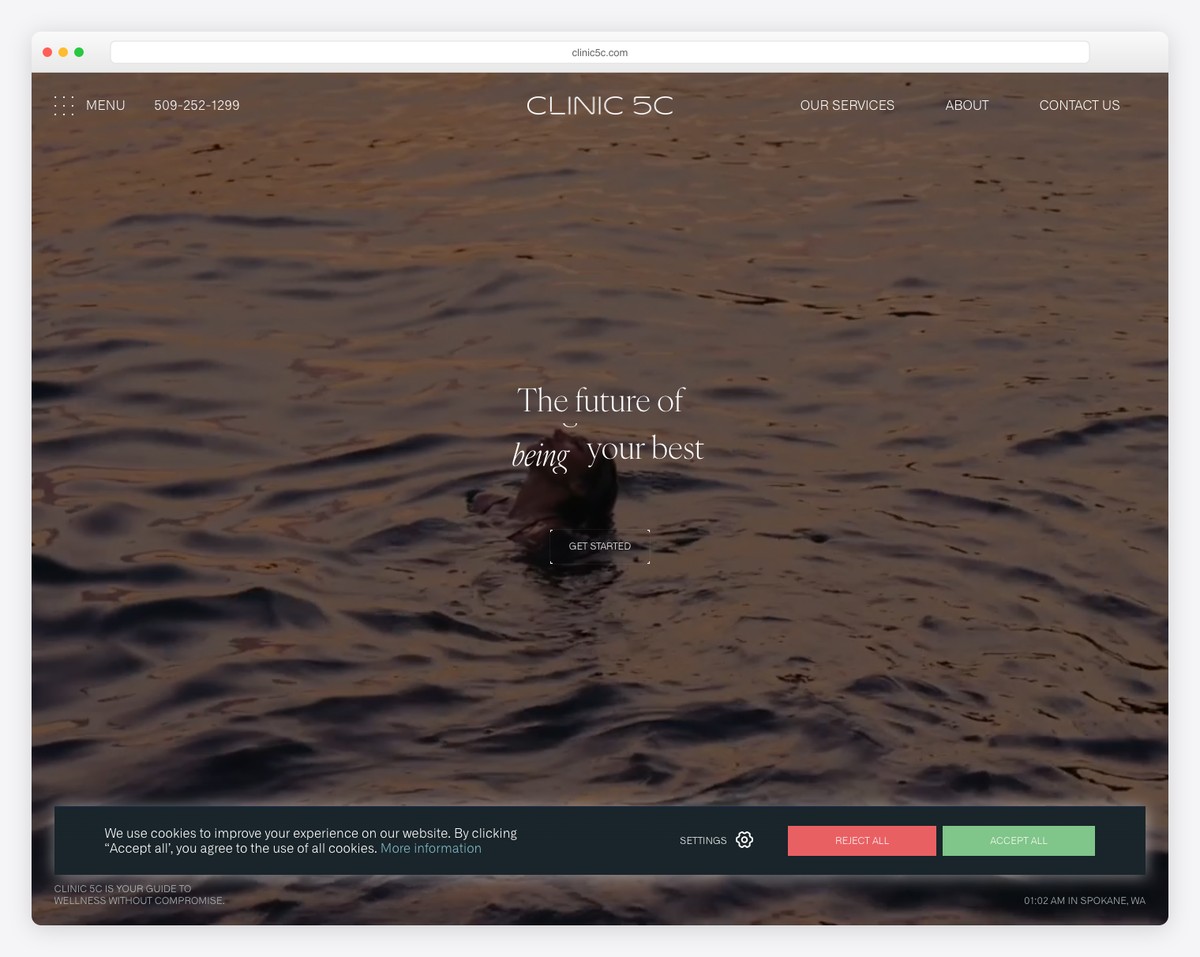Click the wellness tagline in the footer
The height and width of the screenshot is (957, 1200).
point(139,894)
